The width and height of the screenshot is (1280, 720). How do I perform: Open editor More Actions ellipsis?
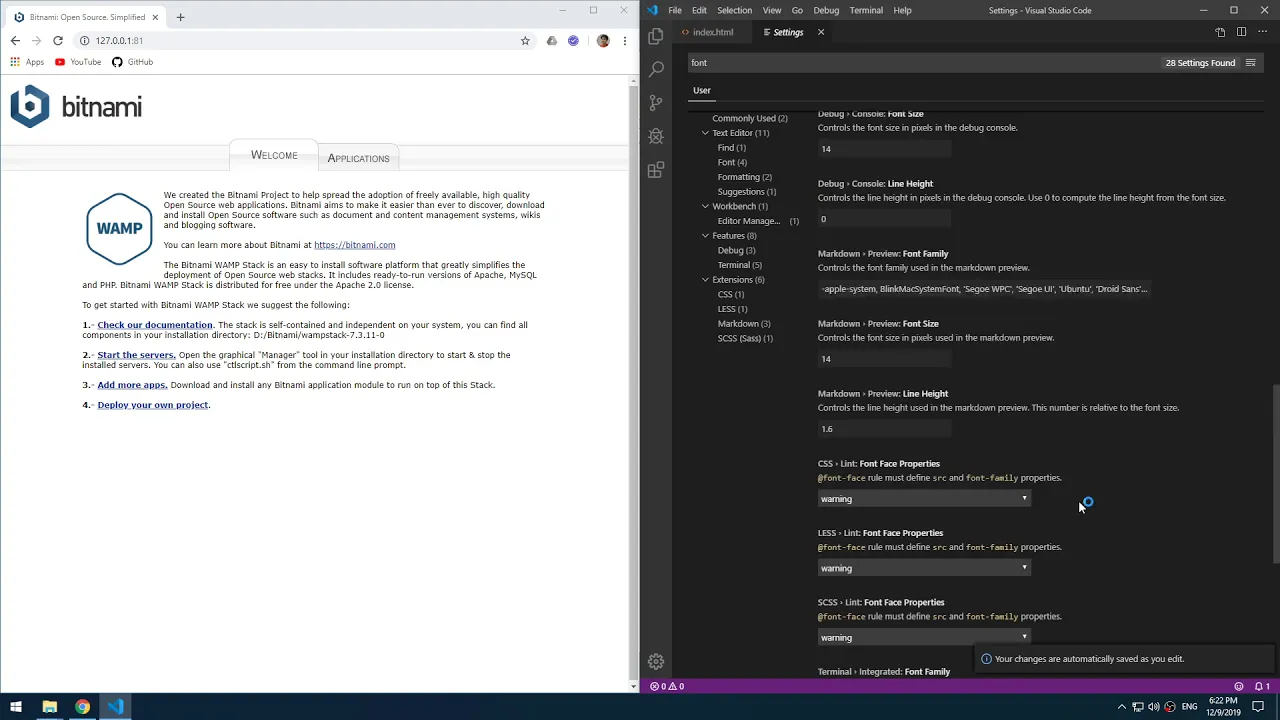(x=1261, y=32)
